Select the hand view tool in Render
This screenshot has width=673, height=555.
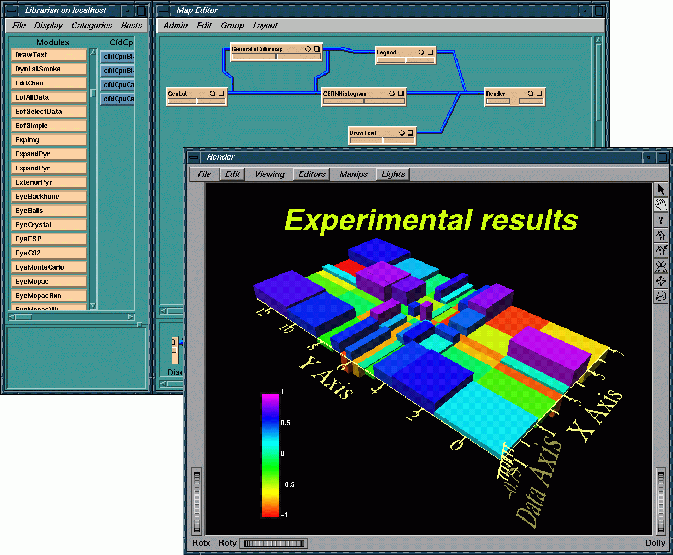[x=660, y=204]
